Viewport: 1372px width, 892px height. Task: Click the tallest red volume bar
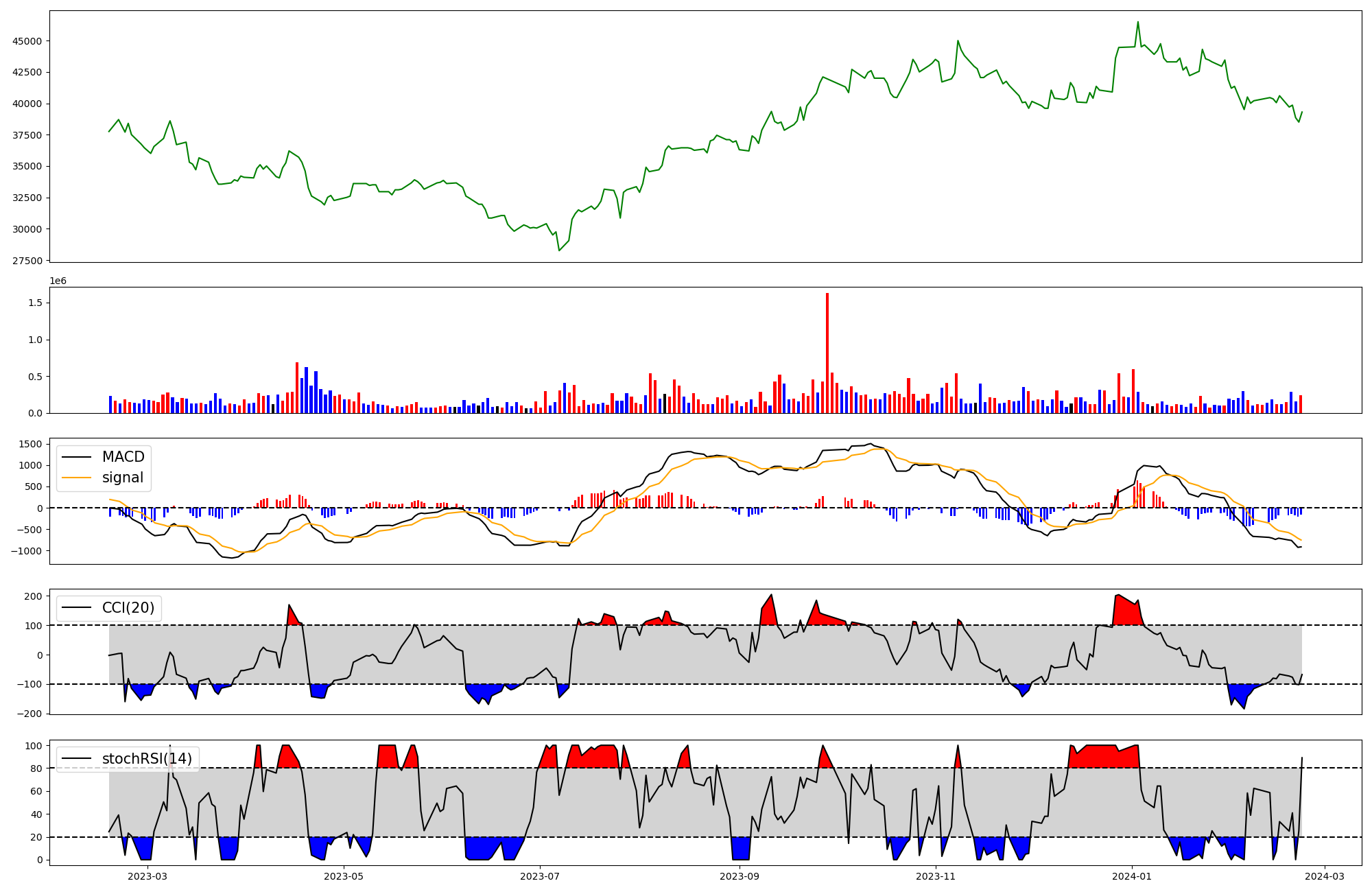click(827, 353)
